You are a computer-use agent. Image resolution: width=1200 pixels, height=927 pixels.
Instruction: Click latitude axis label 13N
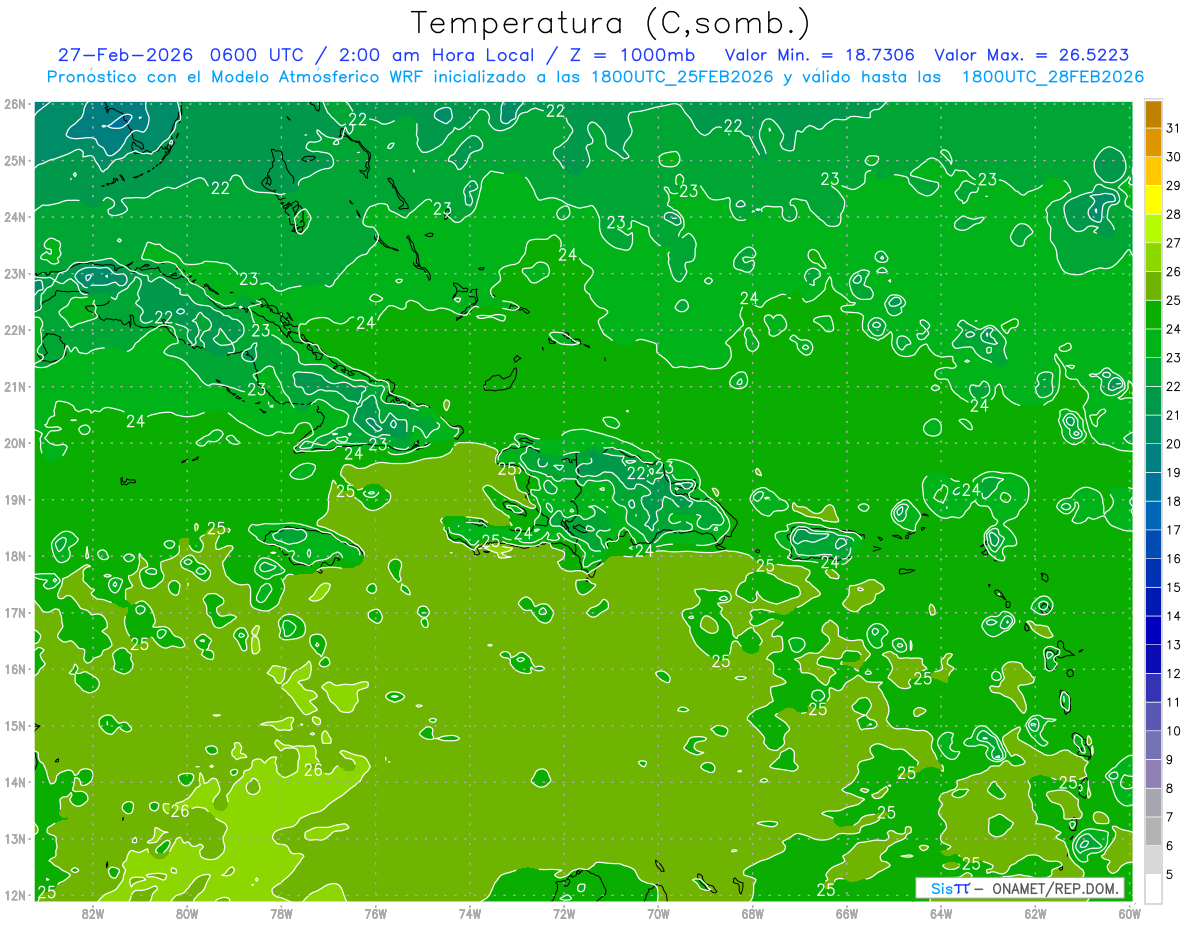click(14, 838)
